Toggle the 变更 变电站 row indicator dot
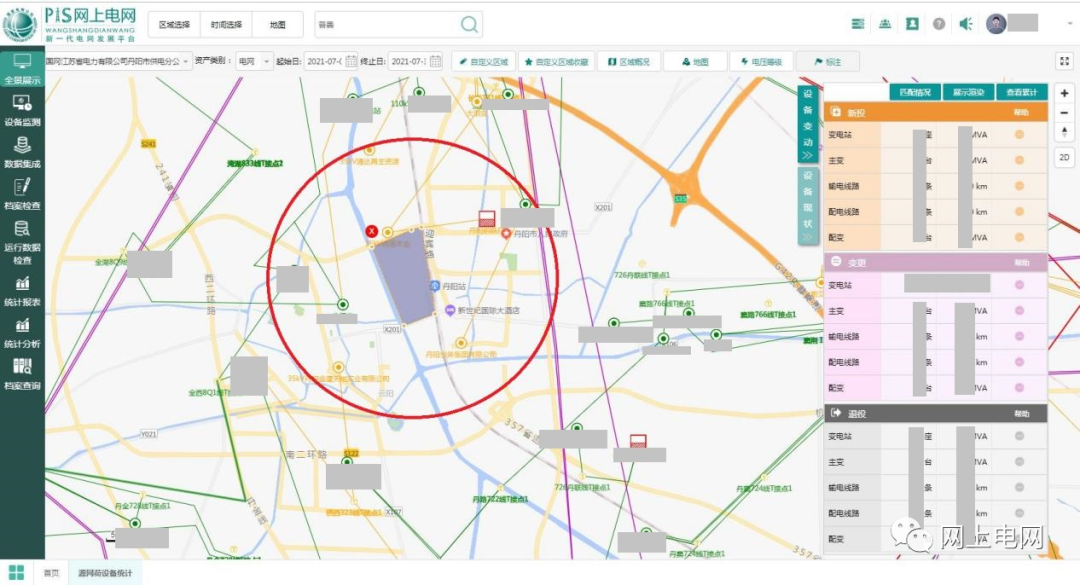 click(1019, 285)
